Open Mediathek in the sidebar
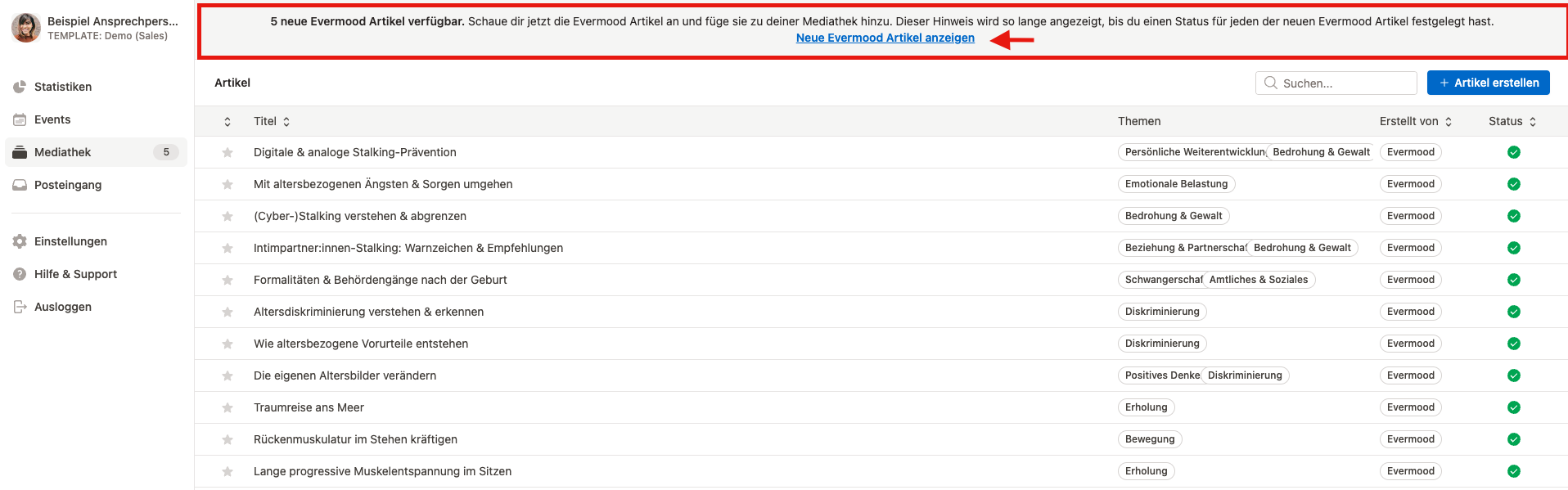Viewport: 1568px width, 490px height. (63, 152)
